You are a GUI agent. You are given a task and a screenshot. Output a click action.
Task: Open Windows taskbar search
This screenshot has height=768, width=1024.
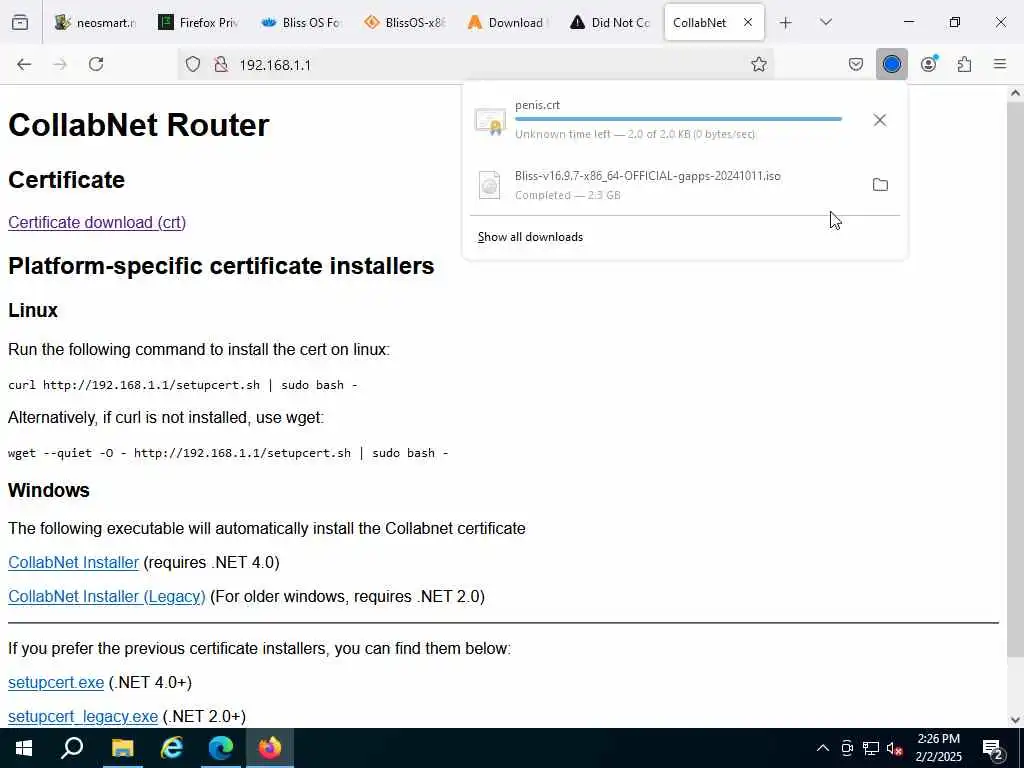[72, 748]
